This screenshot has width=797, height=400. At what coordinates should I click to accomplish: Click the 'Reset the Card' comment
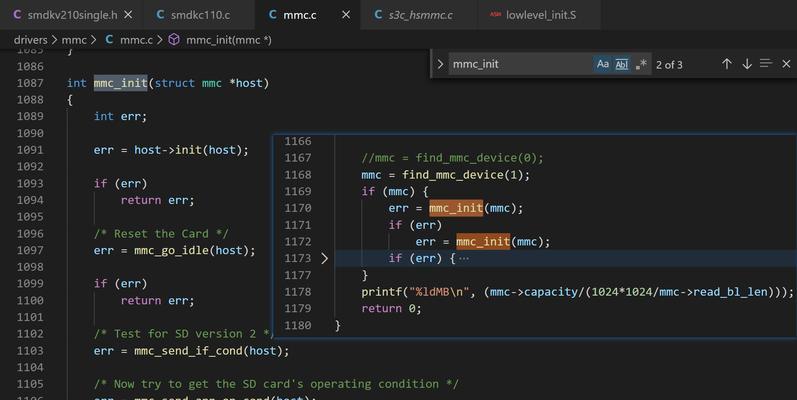tap(161, 234)
